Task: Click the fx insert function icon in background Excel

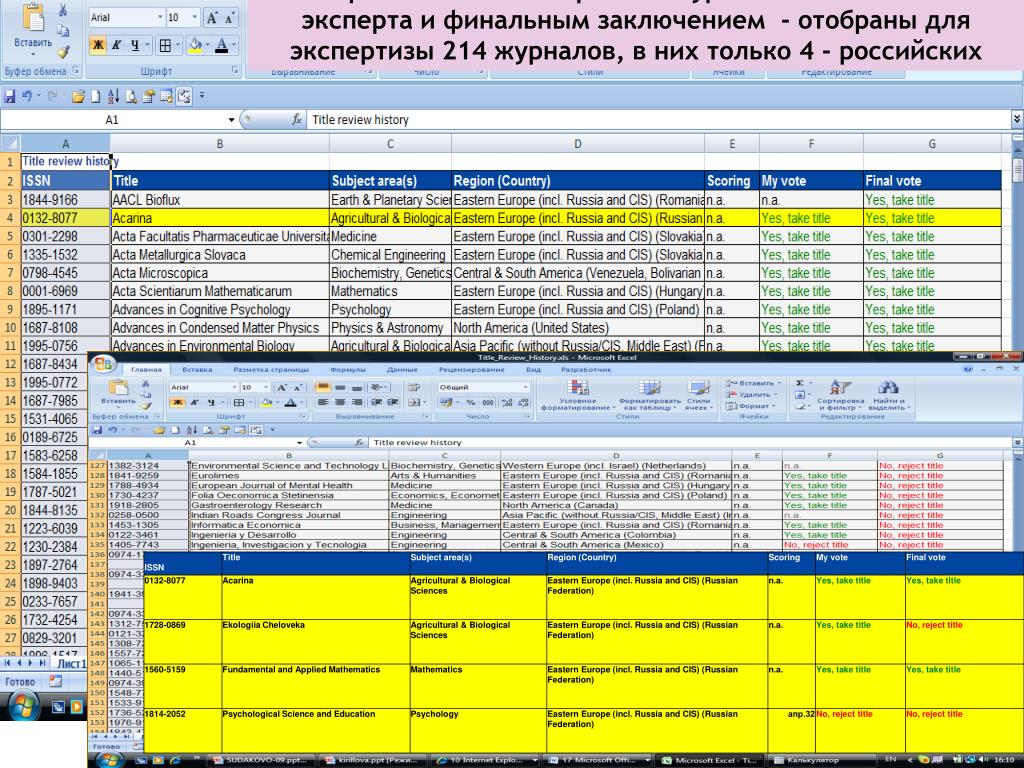Action: click(x=296, y=120)
